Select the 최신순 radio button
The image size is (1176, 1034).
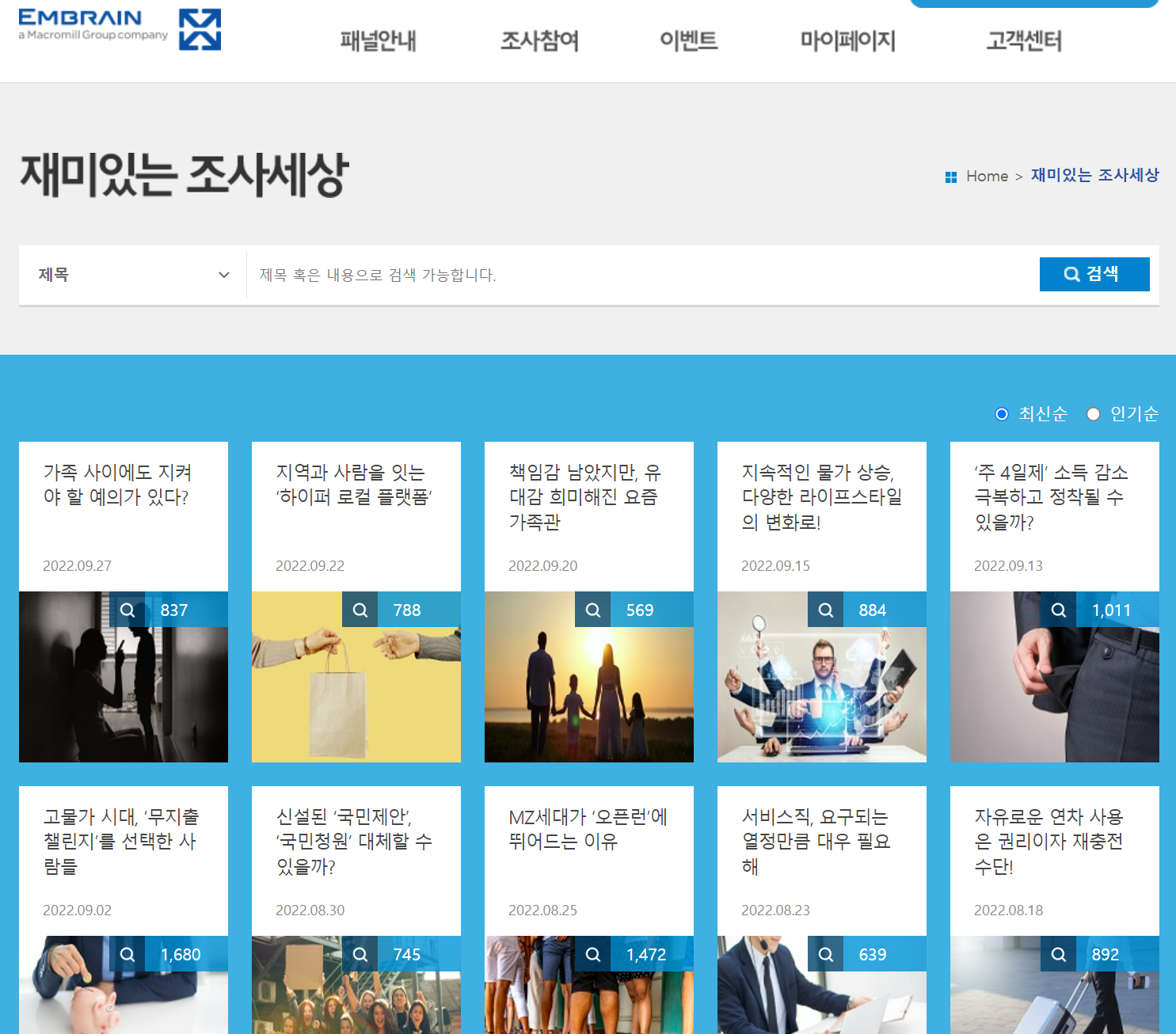tap(1001, 413)
